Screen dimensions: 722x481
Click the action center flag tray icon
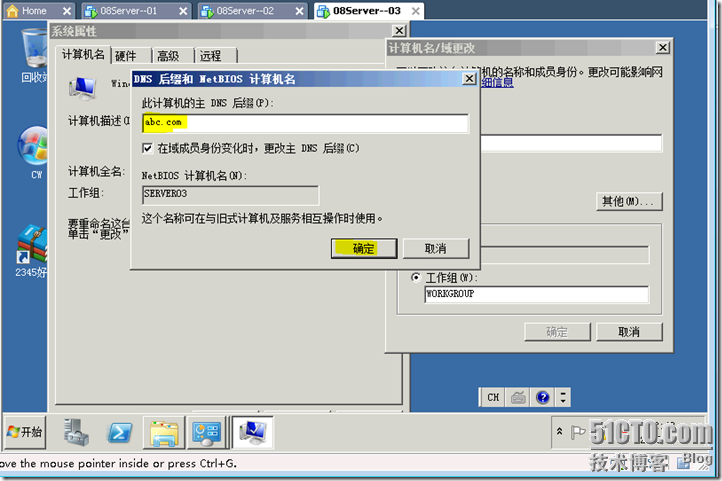click(x=577, y=431)
